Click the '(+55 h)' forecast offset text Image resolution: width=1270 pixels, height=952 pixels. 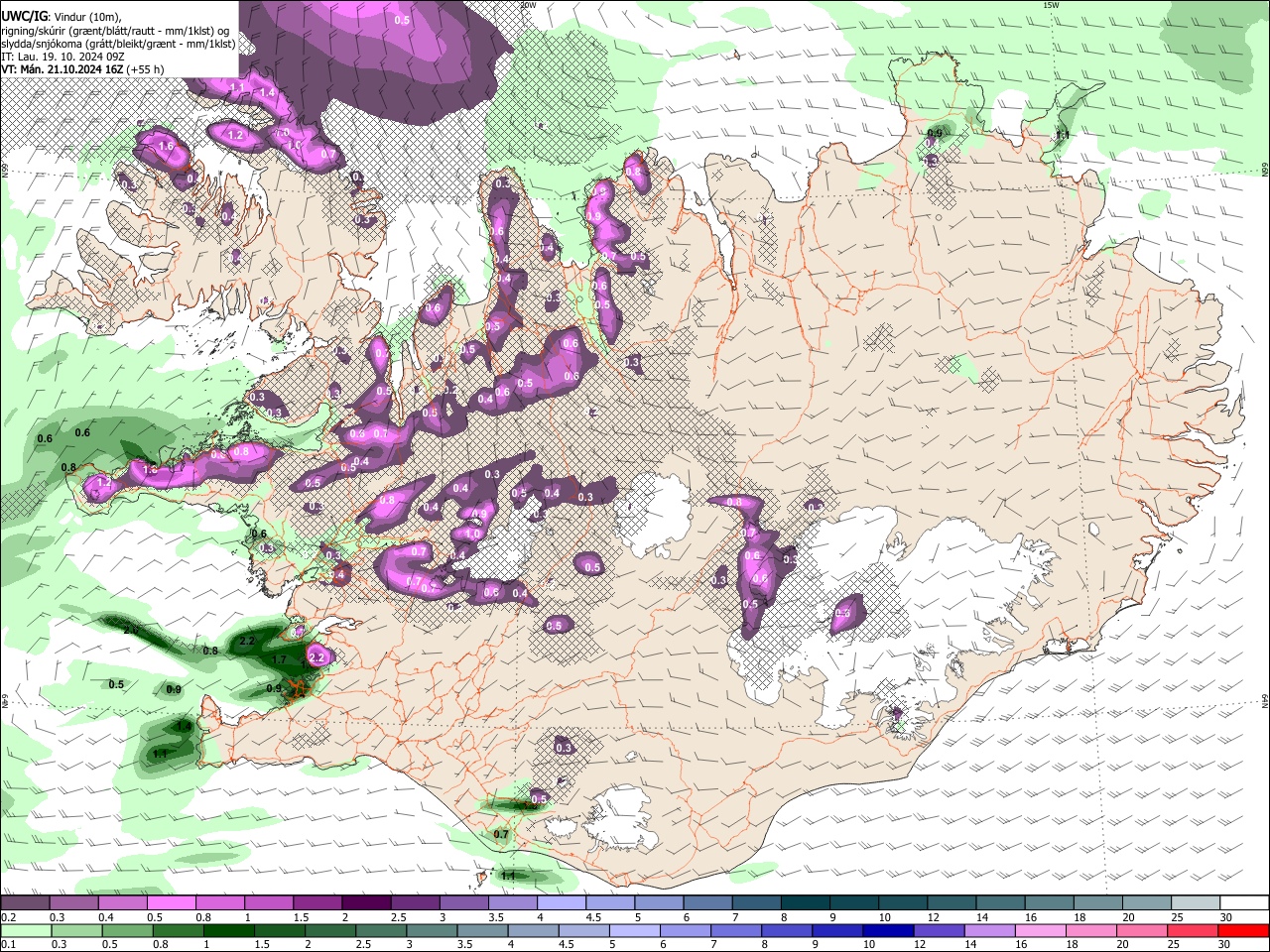pos(145,69)
